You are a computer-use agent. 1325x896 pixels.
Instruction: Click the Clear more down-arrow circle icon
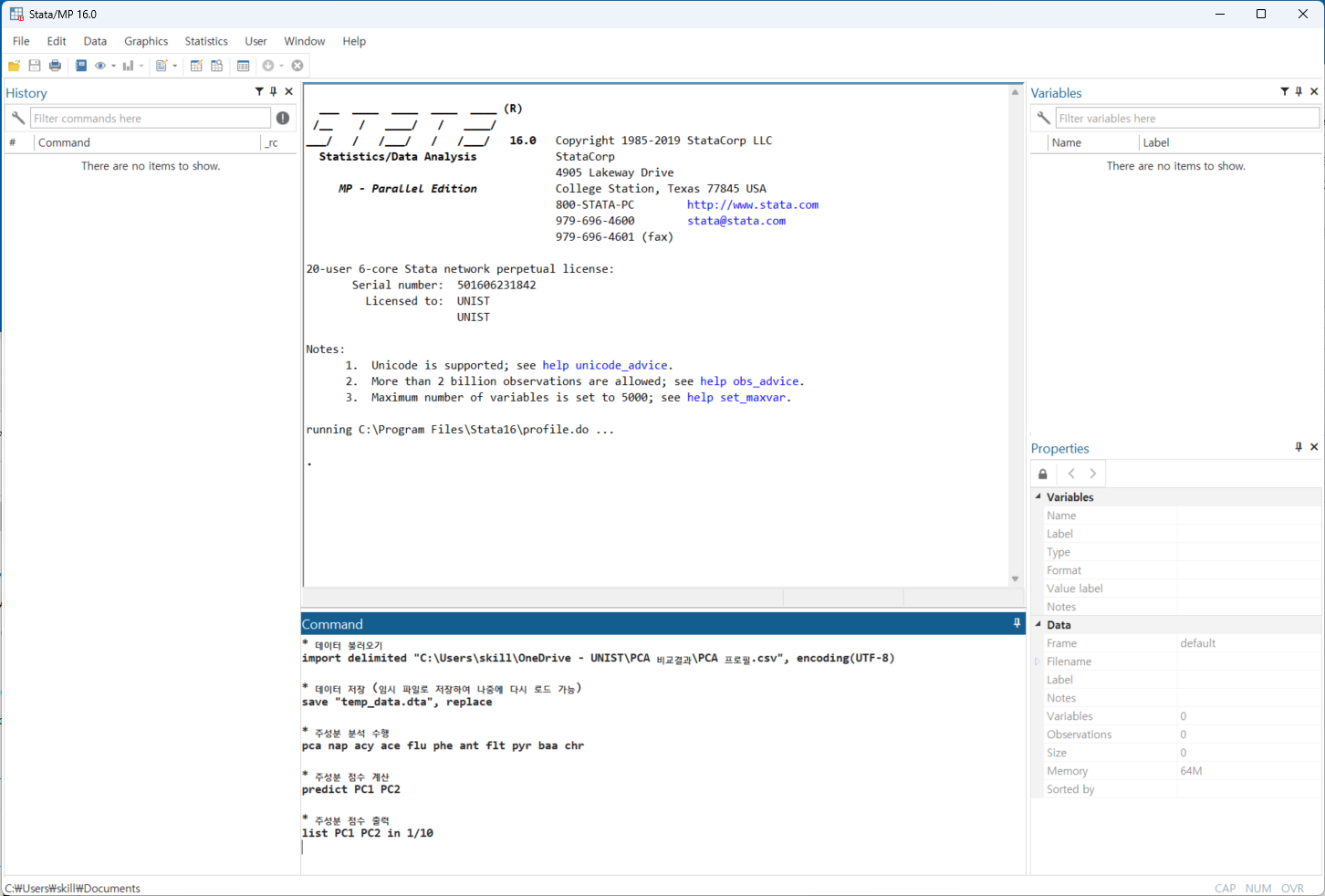(268, 66)
